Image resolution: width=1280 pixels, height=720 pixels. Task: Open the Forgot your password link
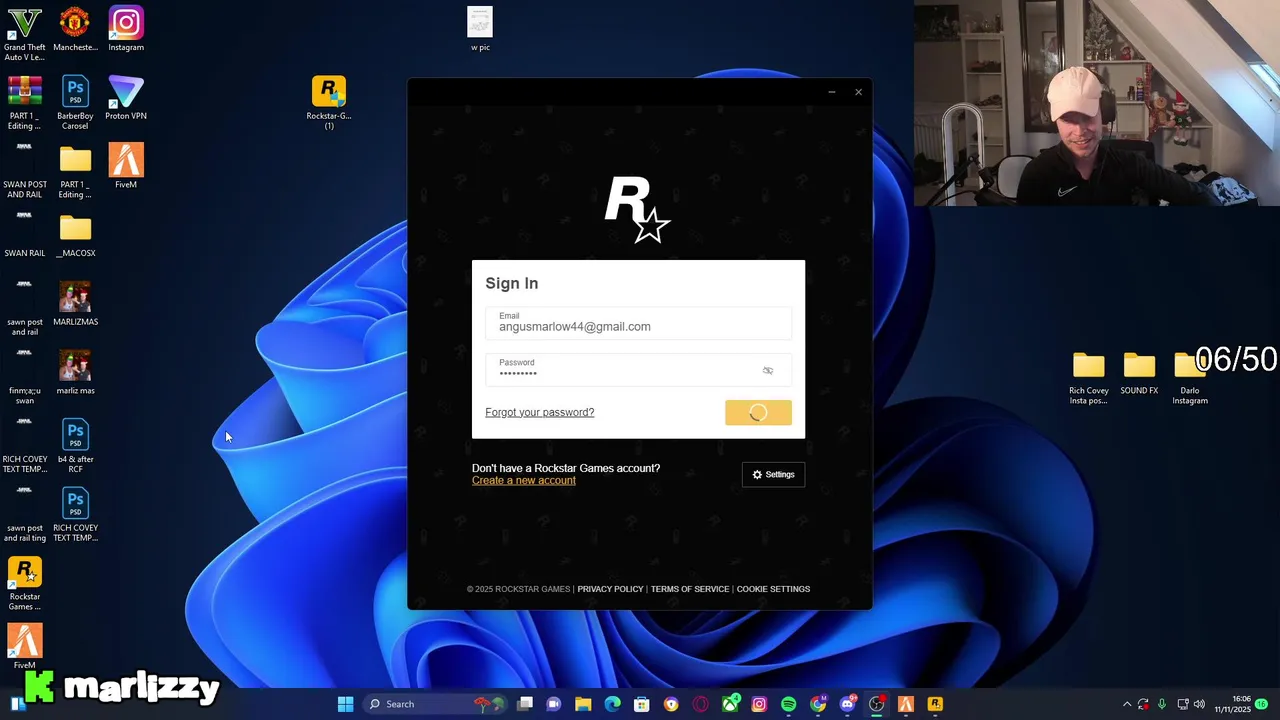pyautogui.click(x=539, y=412)
